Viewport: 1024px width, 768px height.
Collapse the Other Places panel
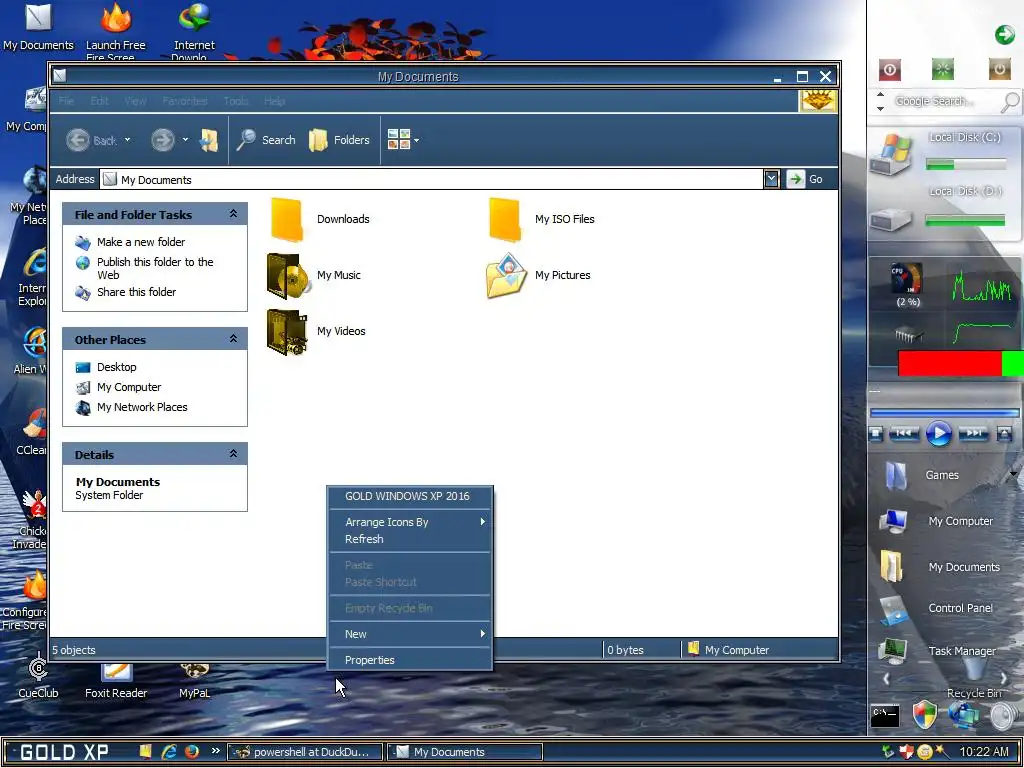[x=233, y=339]
